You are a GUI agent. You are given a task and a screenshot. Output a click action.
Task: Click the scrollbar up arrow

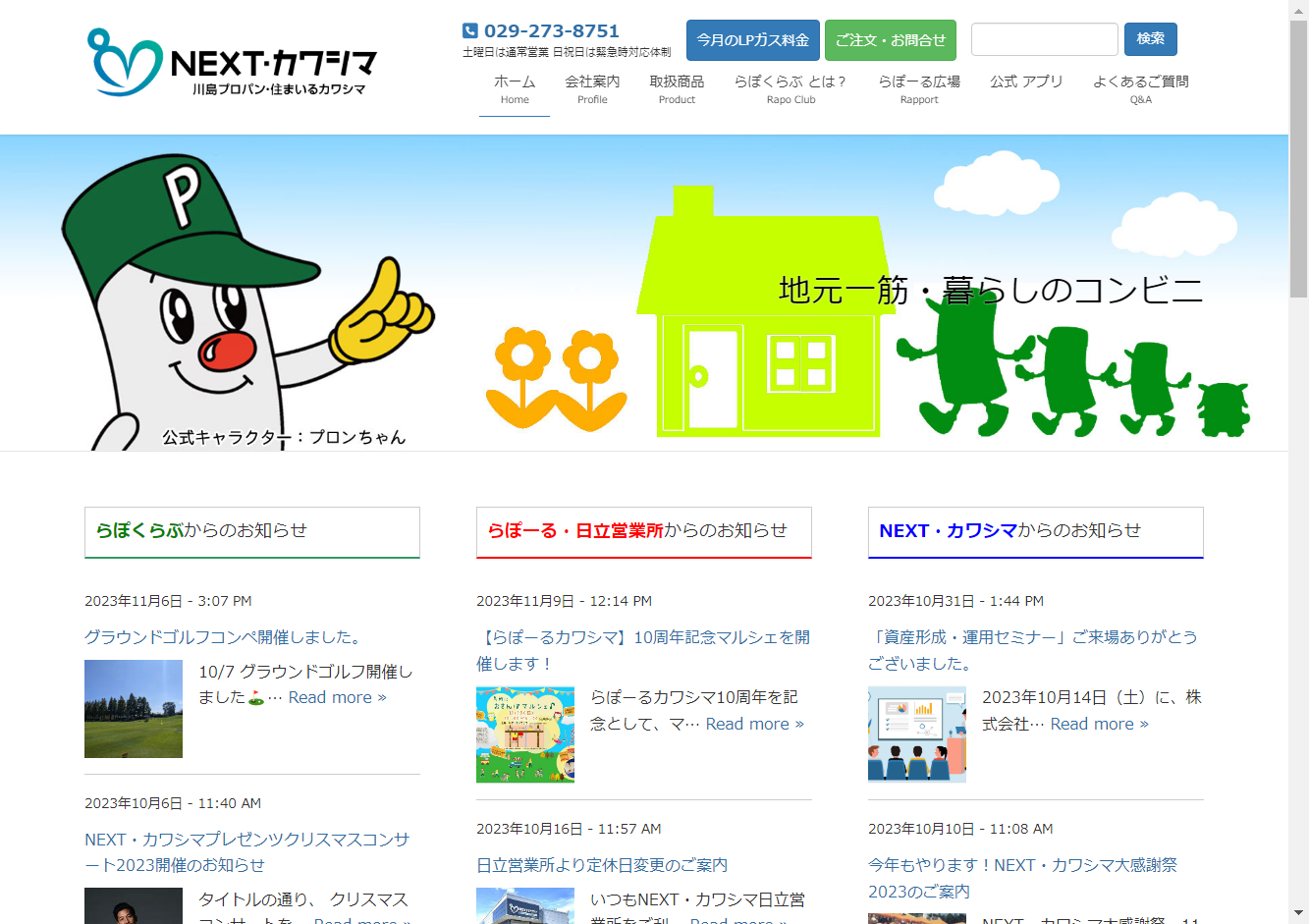pyautogui.click(x=1298, y=9)
